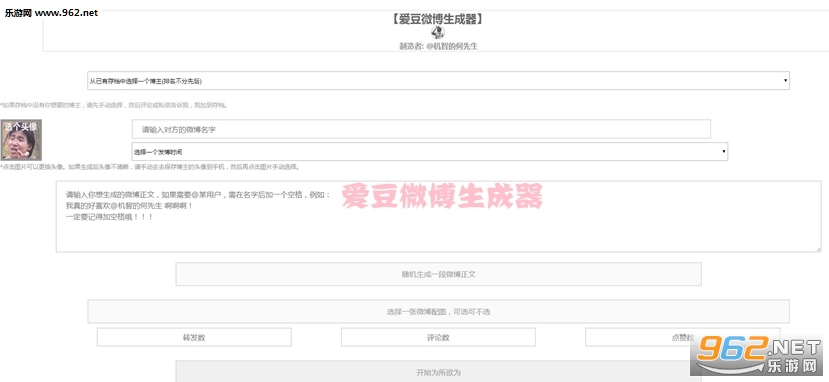The width and height of the screenshot is (829, 382).
Task: Click 随机生成一段微博正文 button
Action: [x=438, y=274]
